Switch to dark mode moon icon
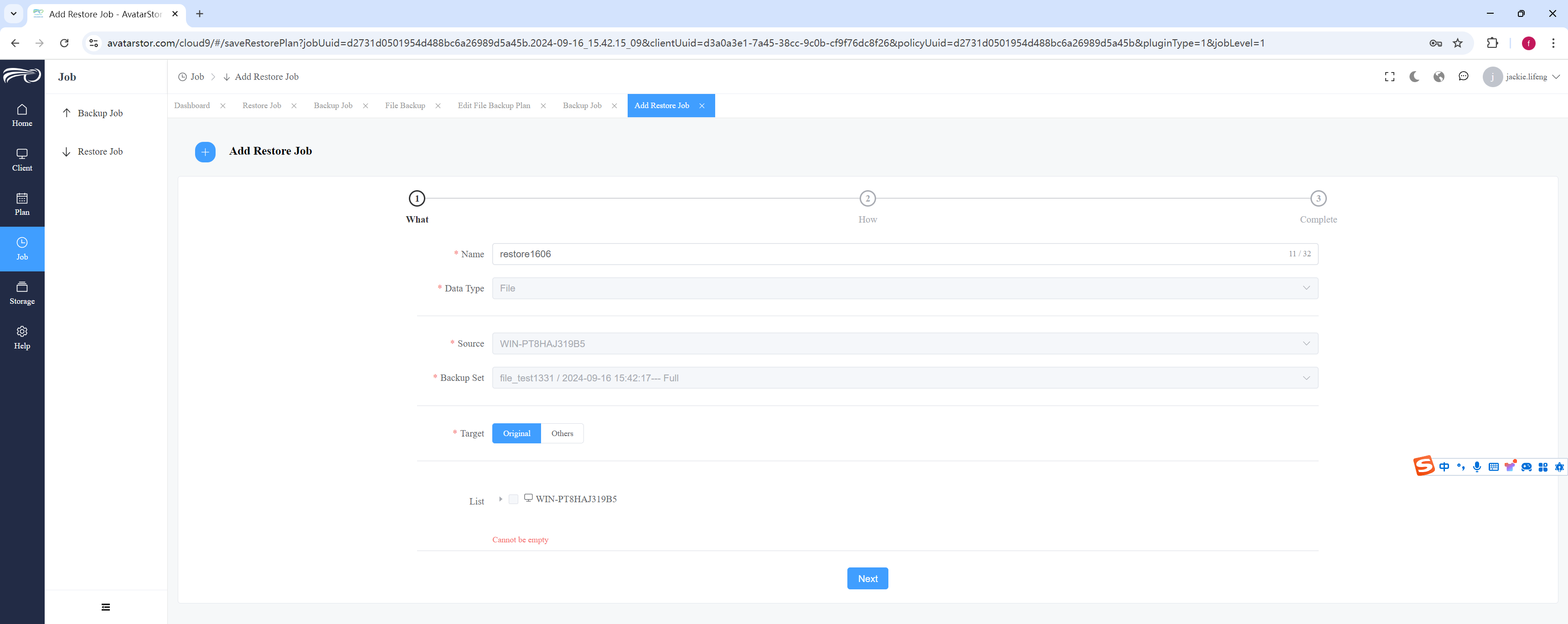The image size is (1568, 624). point(1414,77)
